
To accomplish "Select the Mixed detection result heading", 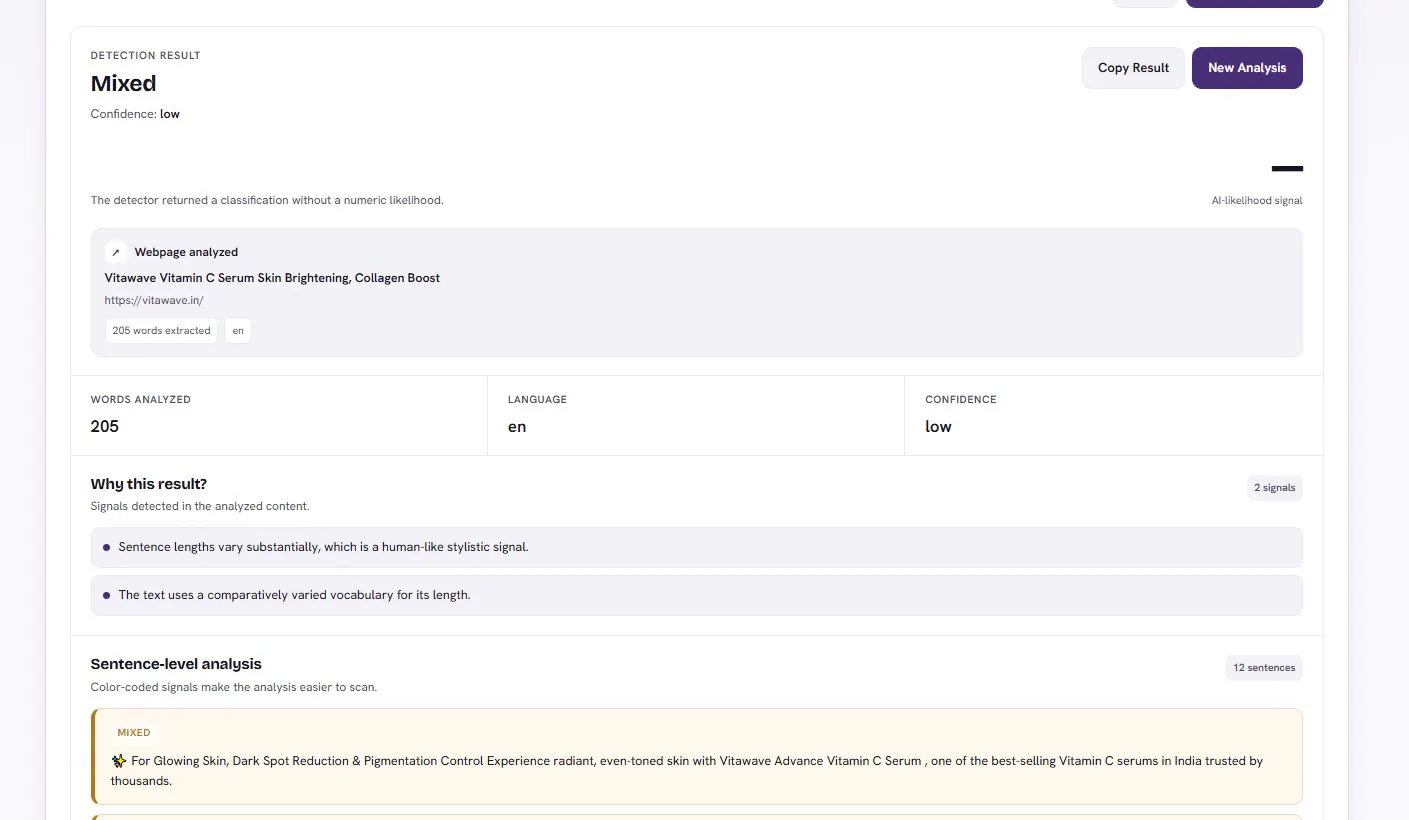I will tap(124, 84).
